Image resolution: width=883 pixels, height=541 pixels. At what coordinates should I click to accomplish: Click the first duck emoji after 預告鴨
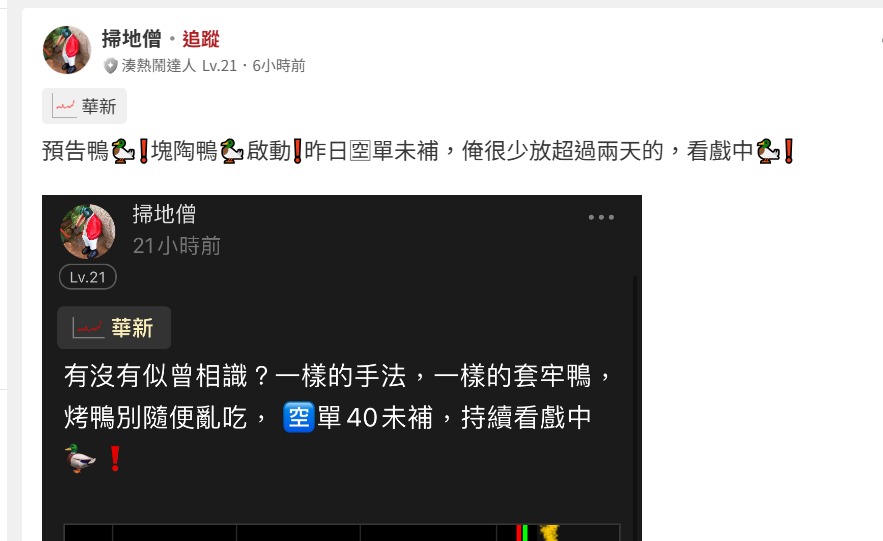123,151
